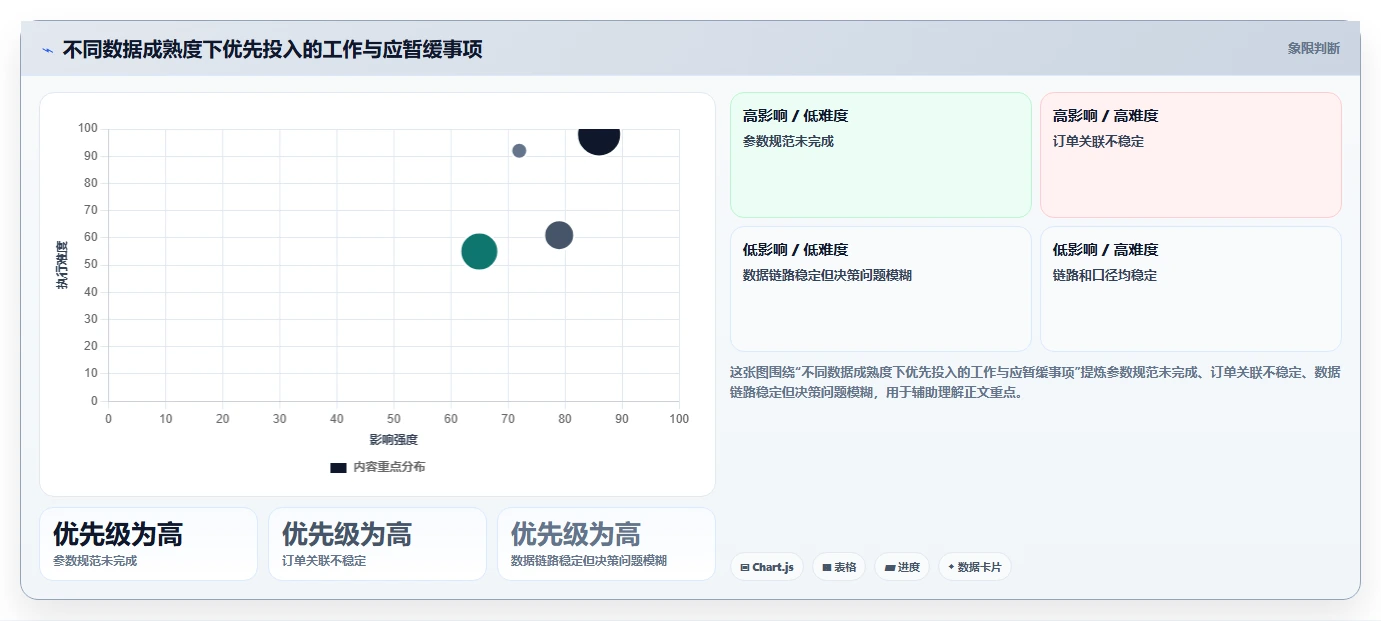1381x621 pixels.
Task: Click 链路和口径均稳定 text
Action: 1105,275
